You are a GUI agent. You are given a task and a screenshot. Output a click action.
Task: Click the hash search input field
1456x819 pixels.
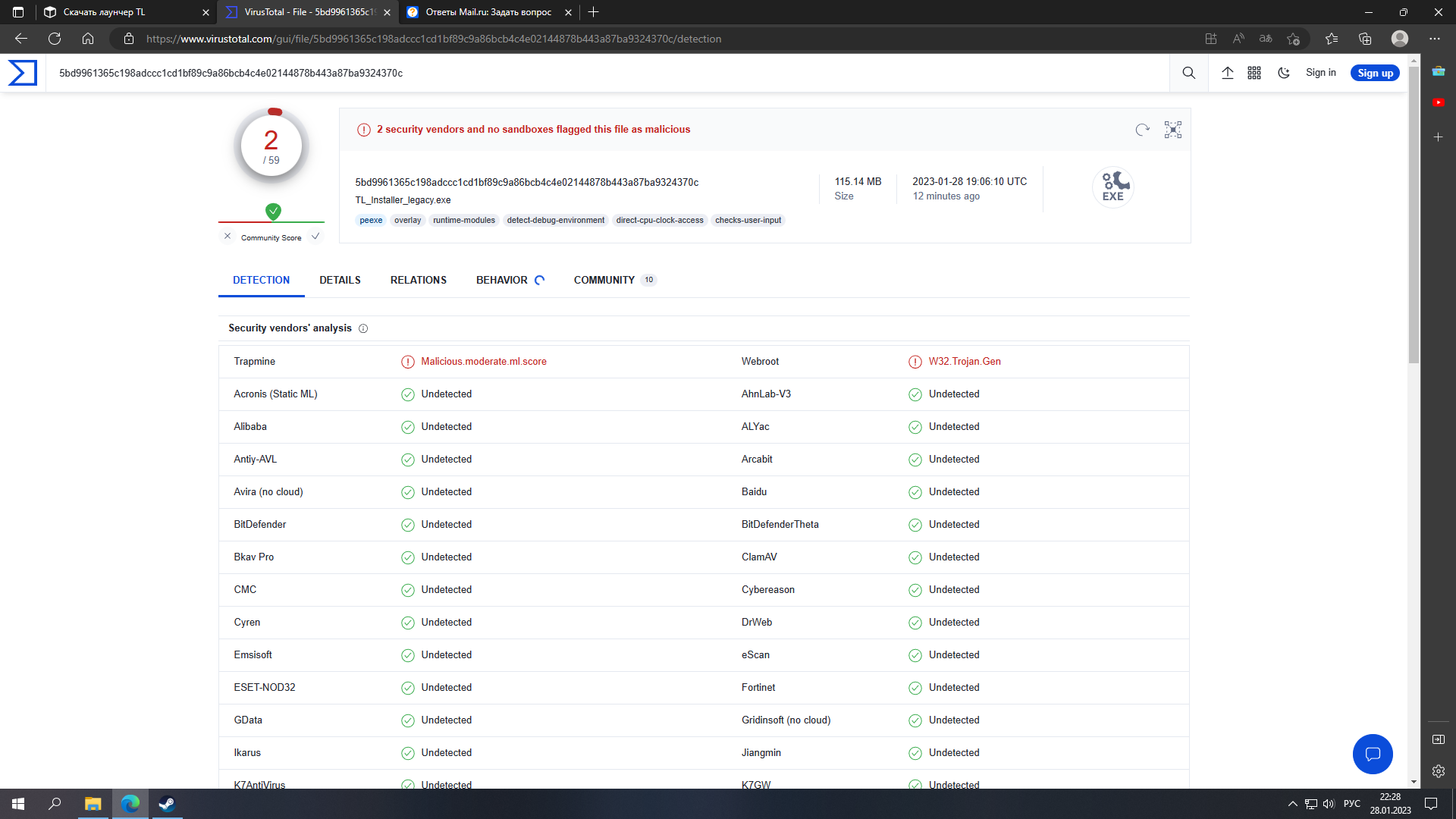[607, 73]
